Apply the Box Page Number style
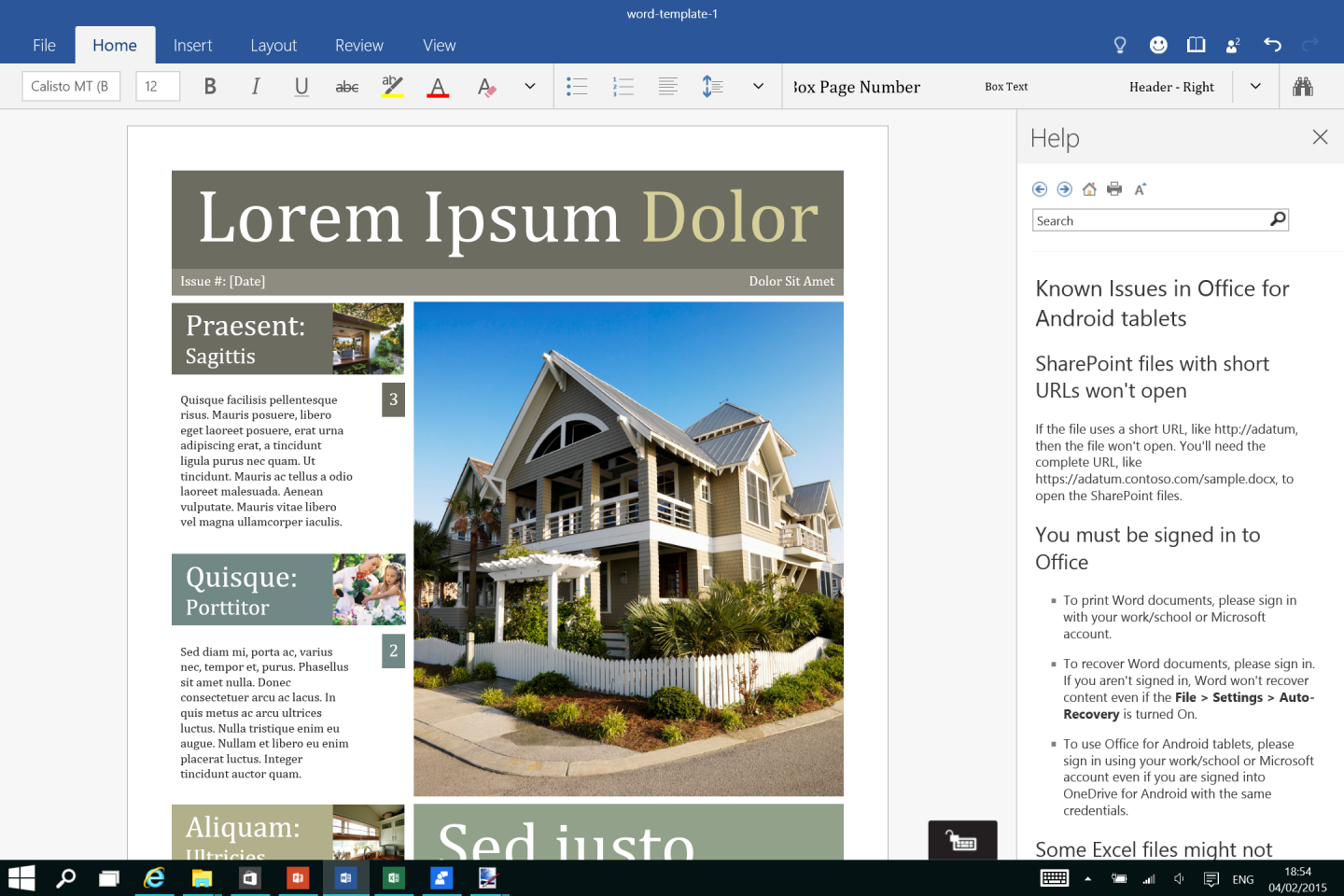The image size is (1344, 896). click(855, 86)
